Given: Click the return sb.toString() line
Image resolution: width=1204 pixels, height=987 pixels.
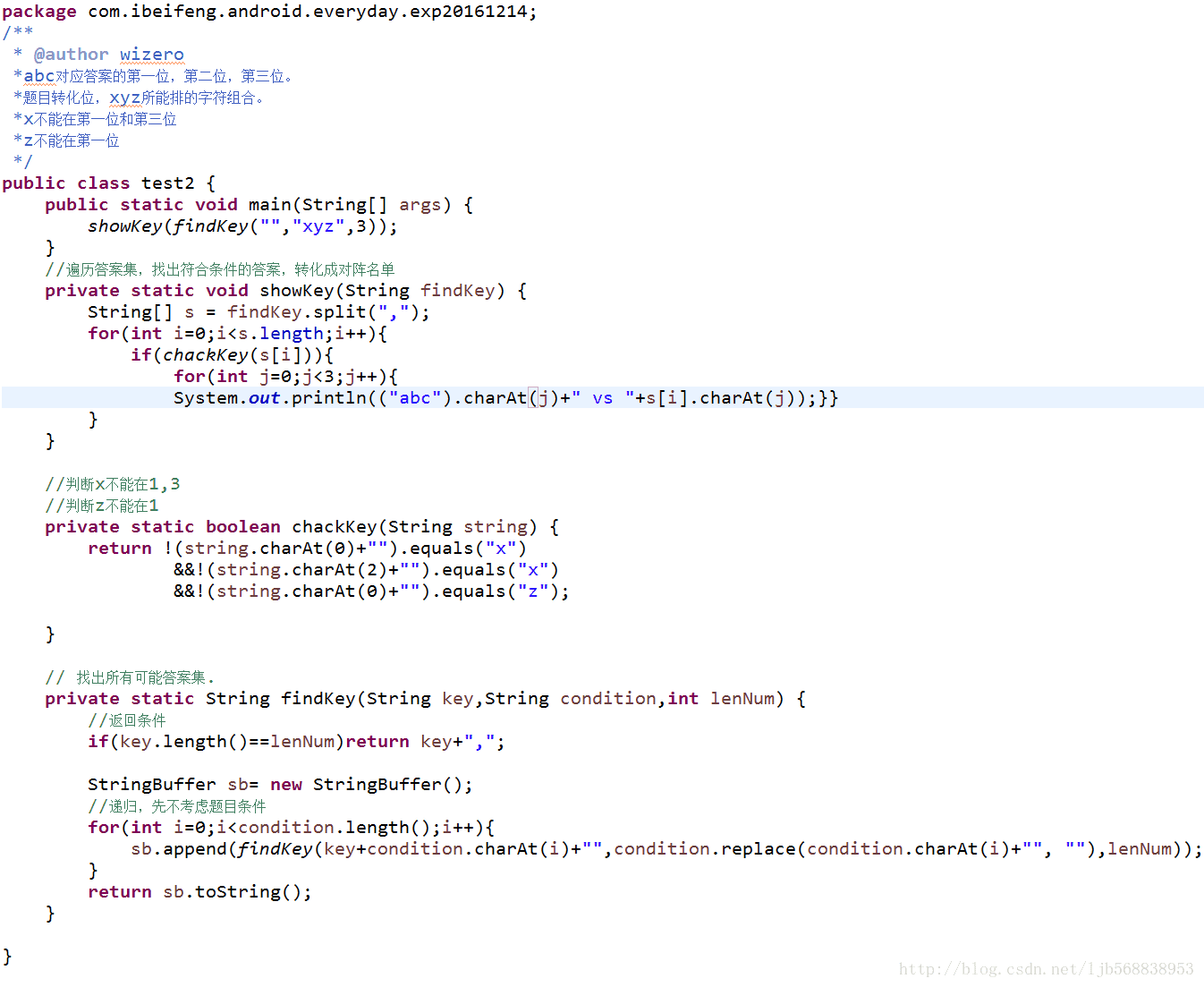Looking at the screenshot, I should (200, 892).
